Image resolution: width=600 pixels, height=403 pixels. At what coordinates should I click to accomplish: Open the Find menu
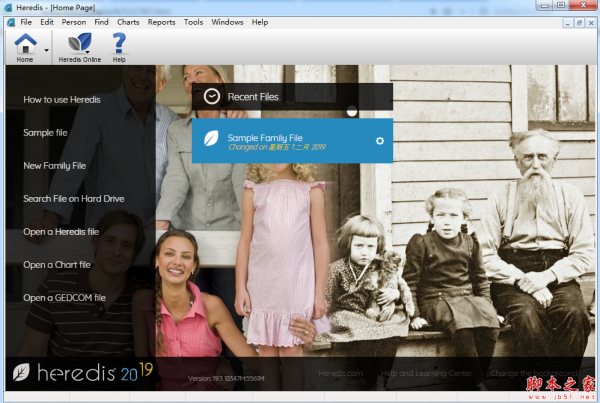coord(101,22)
